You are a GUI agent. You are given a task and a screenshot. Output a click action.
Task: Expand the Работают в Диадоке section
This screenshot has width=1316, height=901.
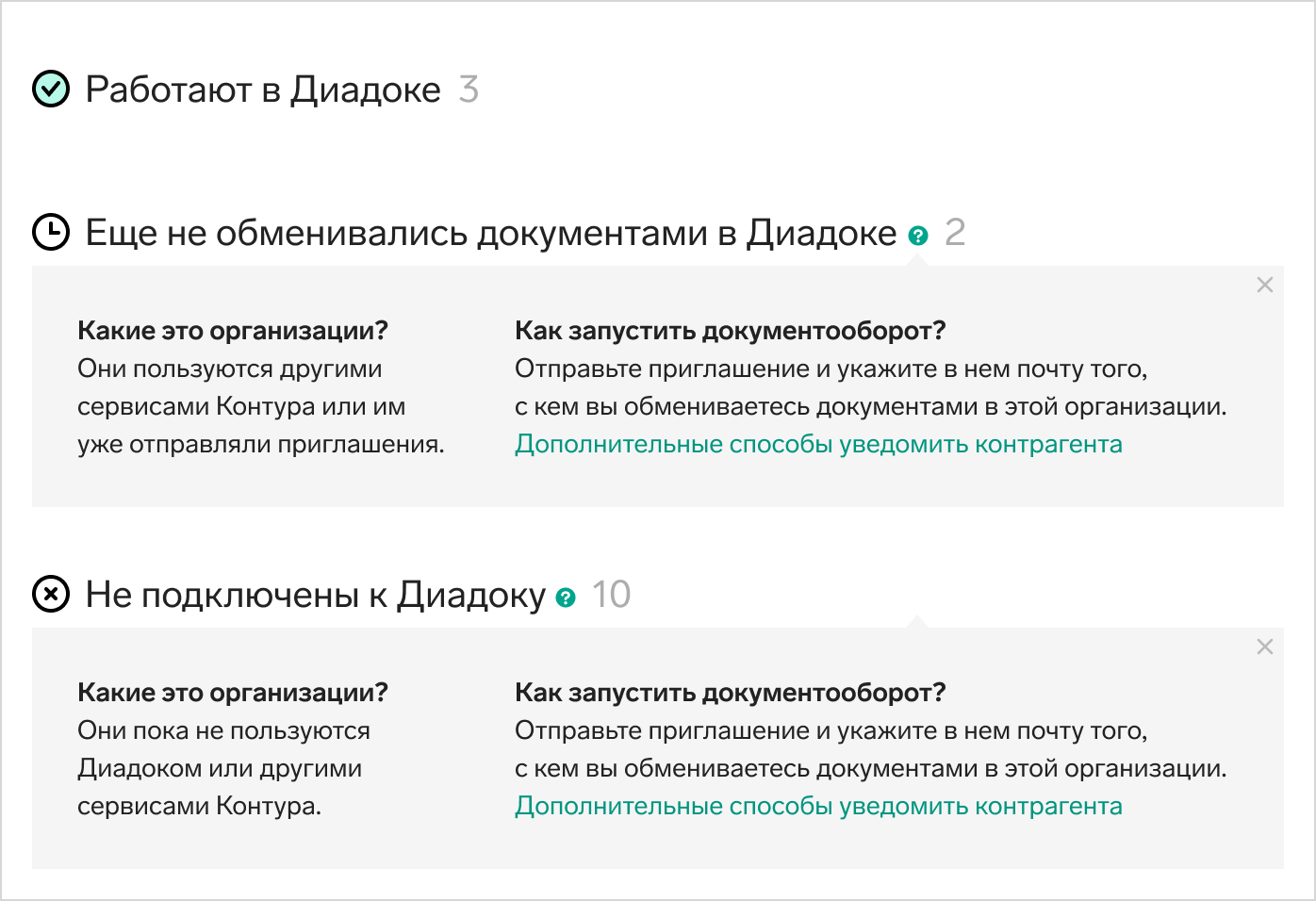click(x=263, y=90)
